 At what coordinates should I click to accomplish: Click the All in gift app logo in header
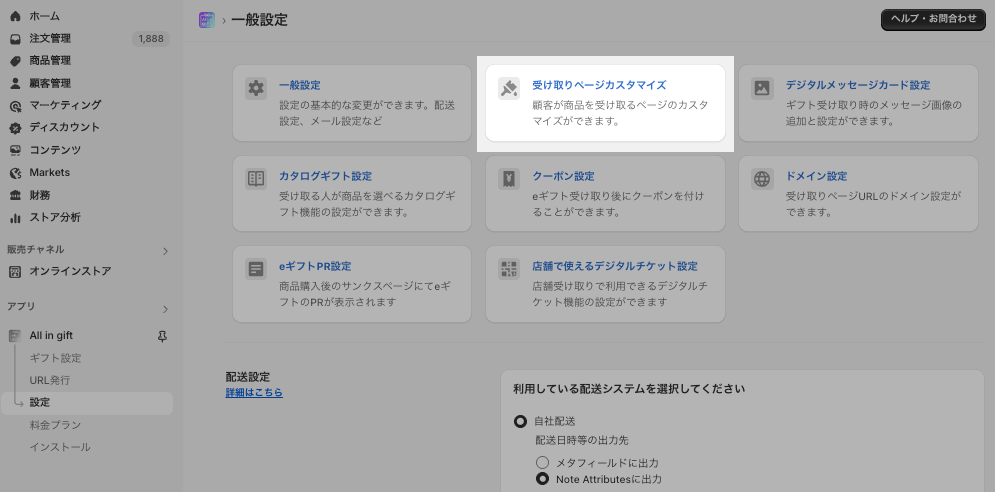[x=207, y=19]
